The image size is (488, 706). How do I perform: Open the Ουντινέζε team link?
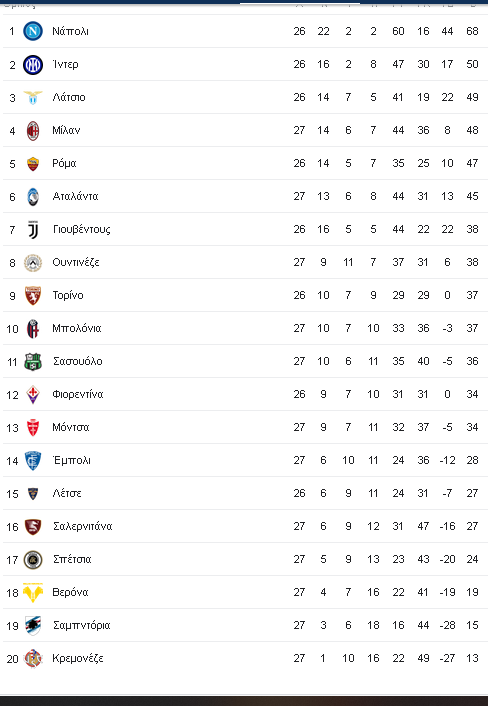click(76, 262)
